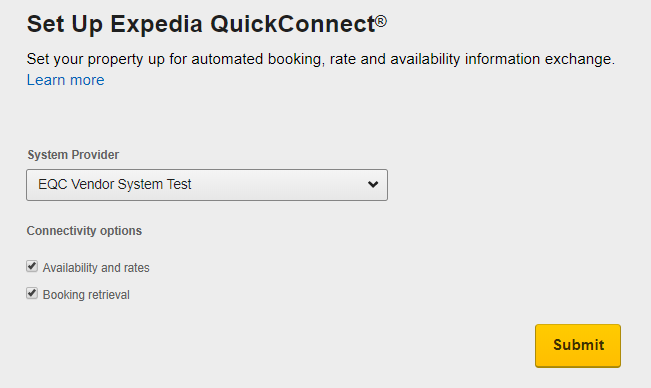Click the chevron icon in provider selector
The height and width of the screenshot is (388, 651).
point(373,184)
